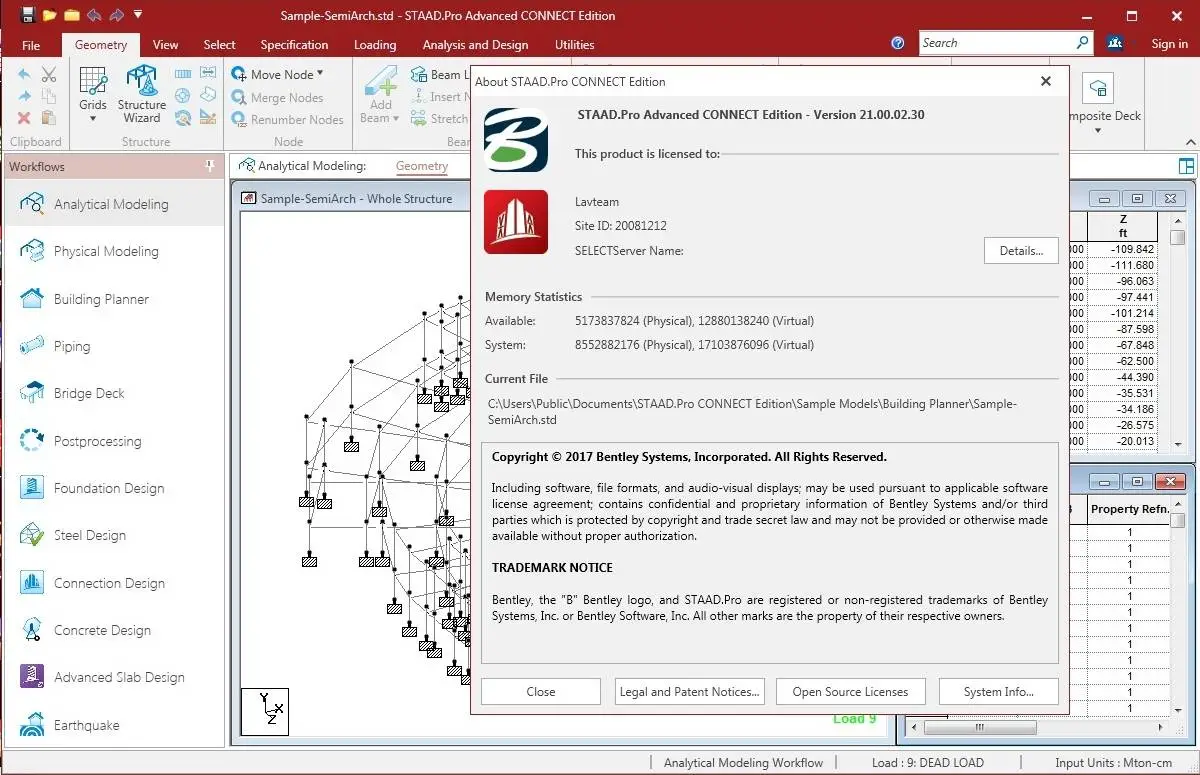Open the Analysis and Design tab
The image size is (1200, 775).
[x=476, y=45]
